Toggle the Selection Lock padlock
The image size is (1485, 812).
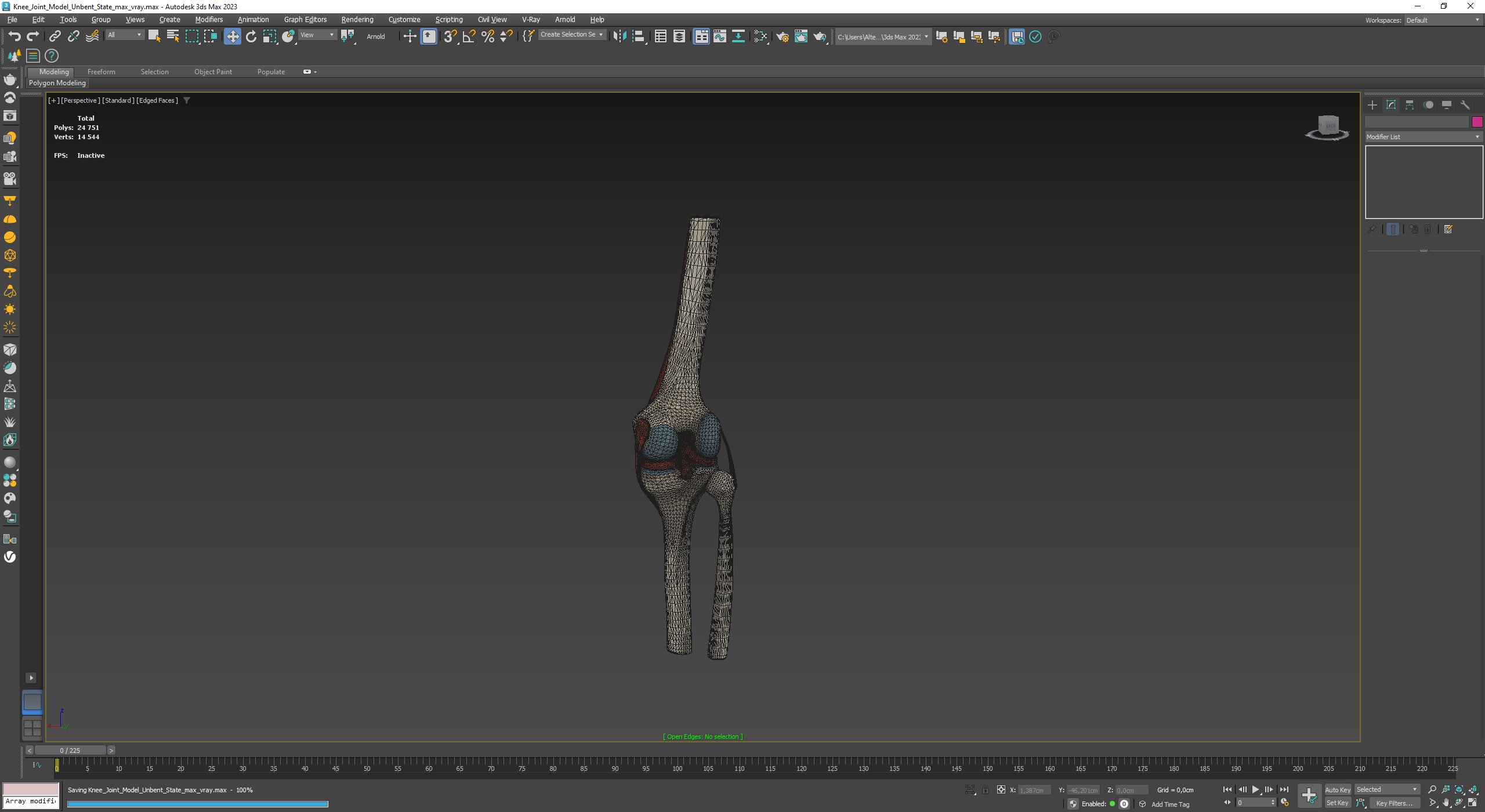[x=985, y=790]
